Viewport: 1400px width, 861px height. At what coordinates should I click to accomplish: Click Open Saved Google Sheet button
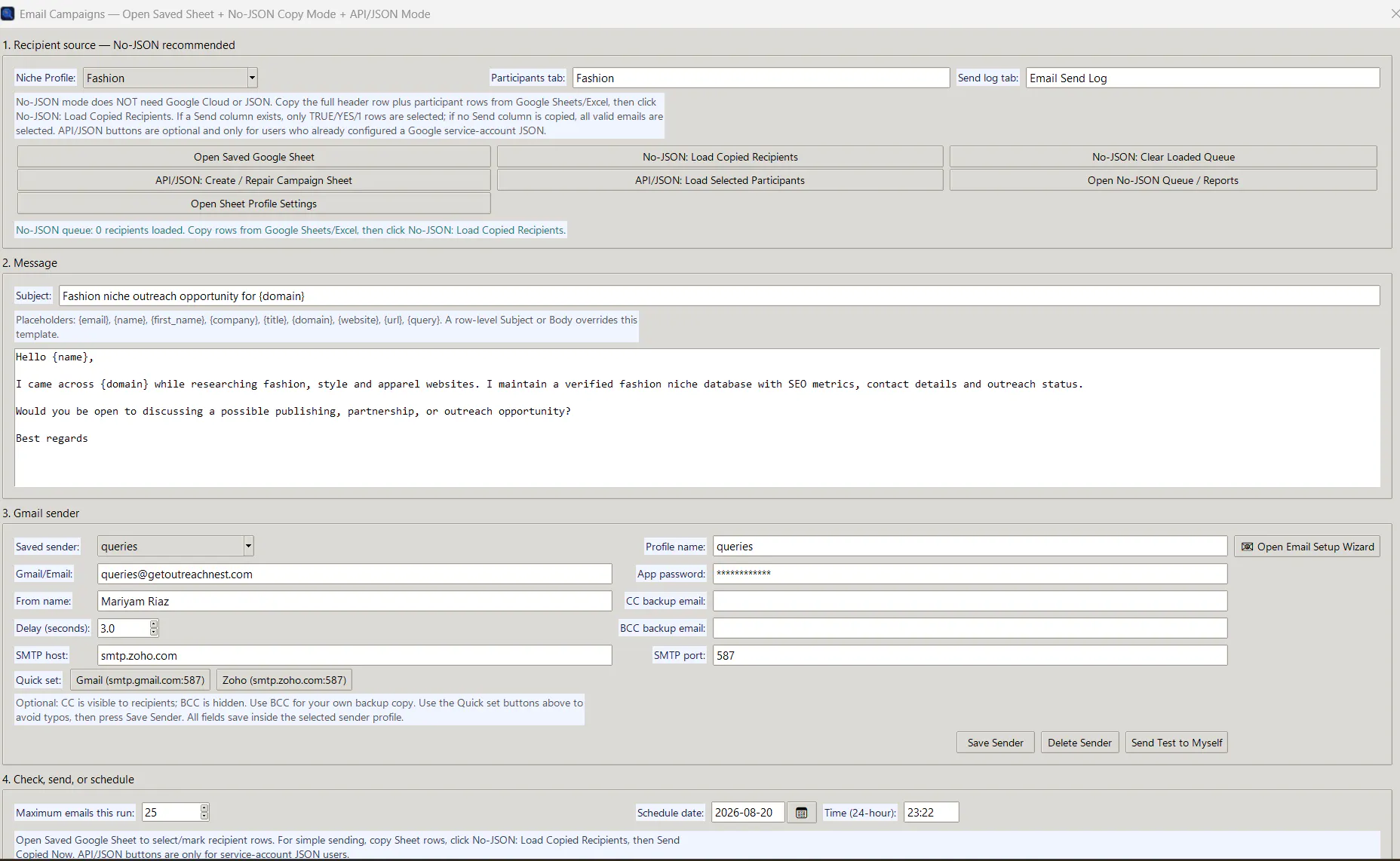(x=253, y=157)
